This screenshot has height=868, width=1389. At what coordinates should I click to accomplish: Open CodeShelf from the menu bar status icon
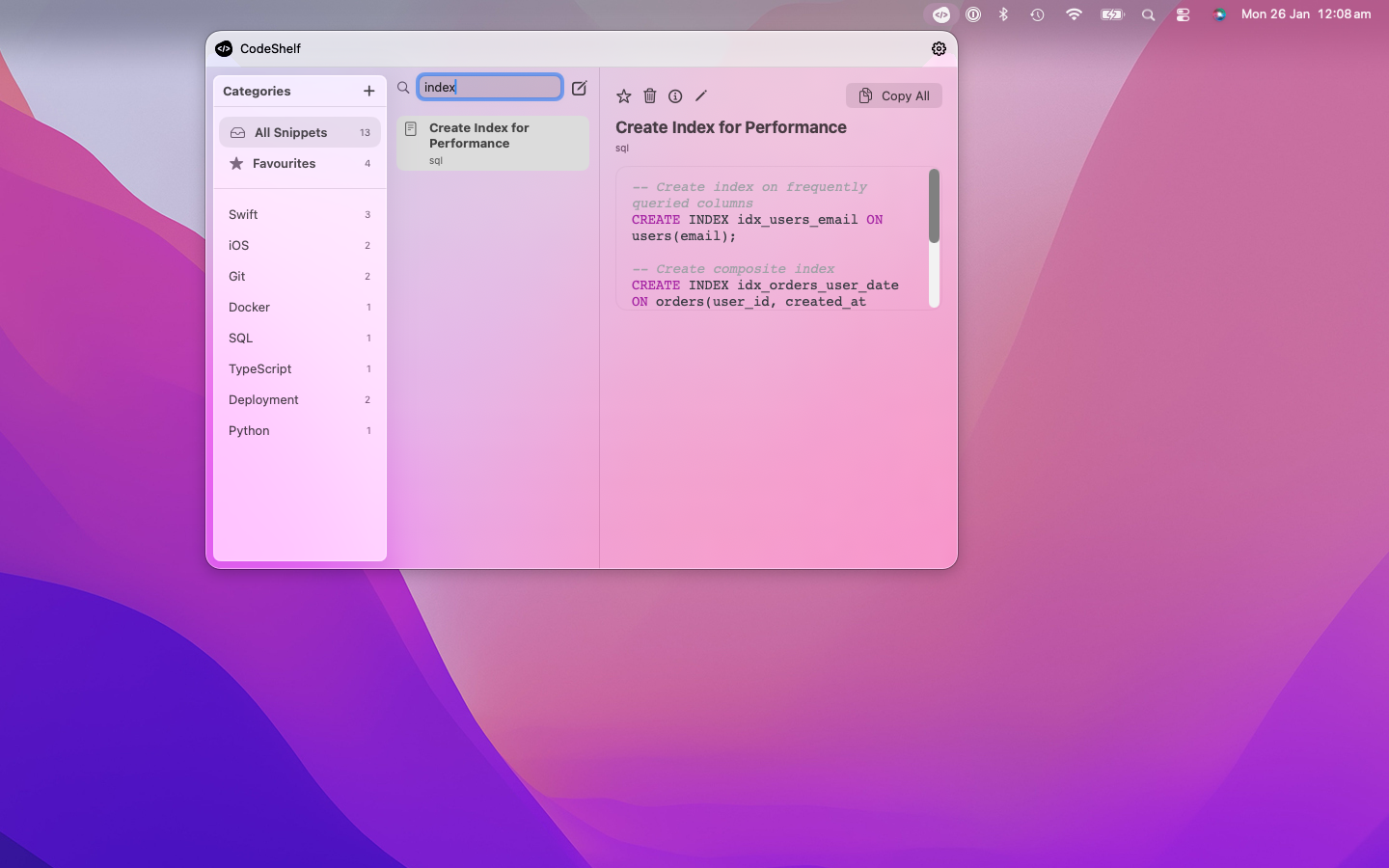(x=940, y=14)
